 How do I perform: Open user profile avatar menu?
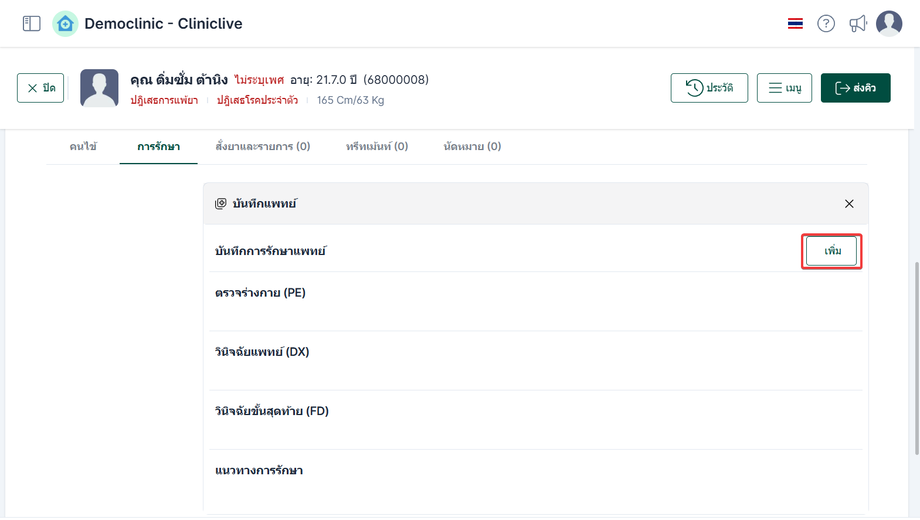pos(889,23)
